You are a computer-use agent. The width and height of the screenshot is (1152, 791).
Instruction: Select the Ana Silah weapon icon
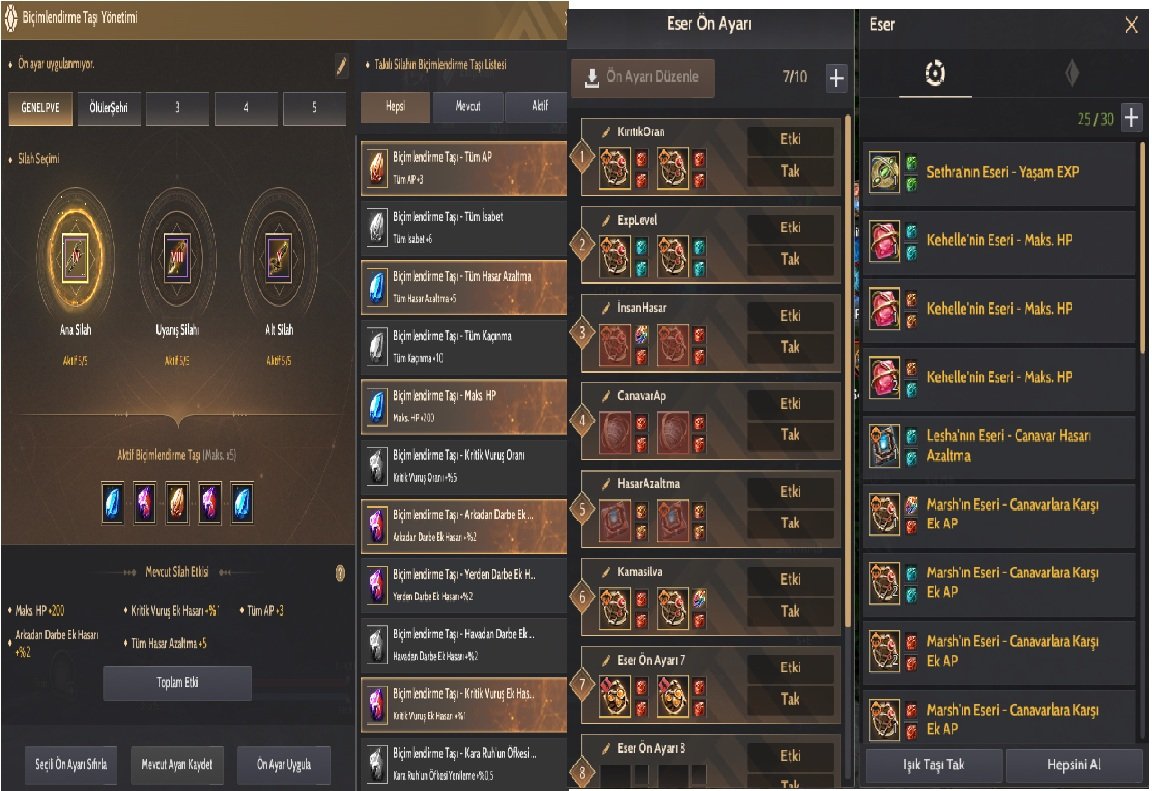[x=76, y=257]
